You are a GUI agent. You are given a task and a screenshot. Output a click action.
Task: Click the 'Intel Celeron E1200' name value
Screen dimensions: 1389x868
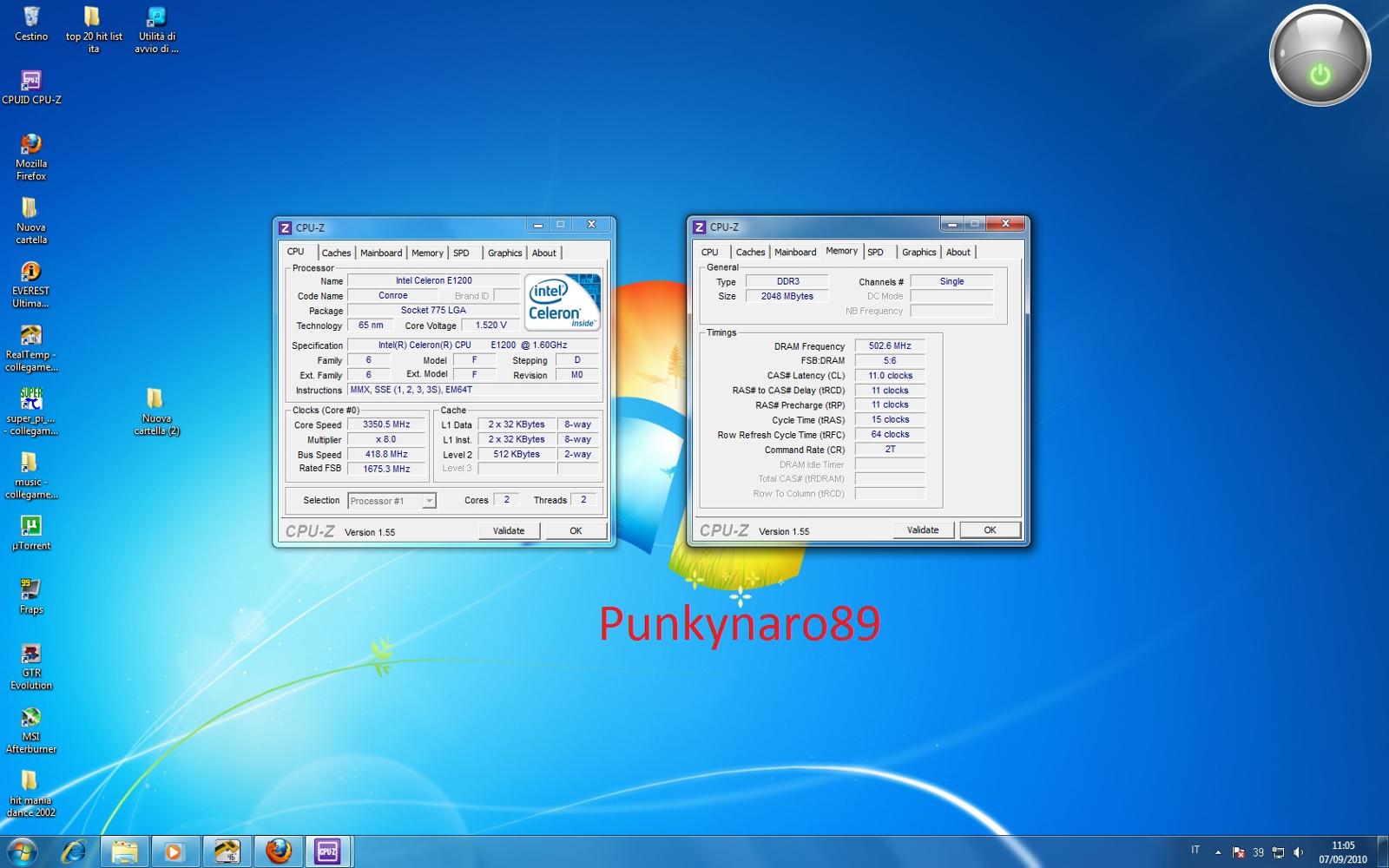click(x=433, y=281)
